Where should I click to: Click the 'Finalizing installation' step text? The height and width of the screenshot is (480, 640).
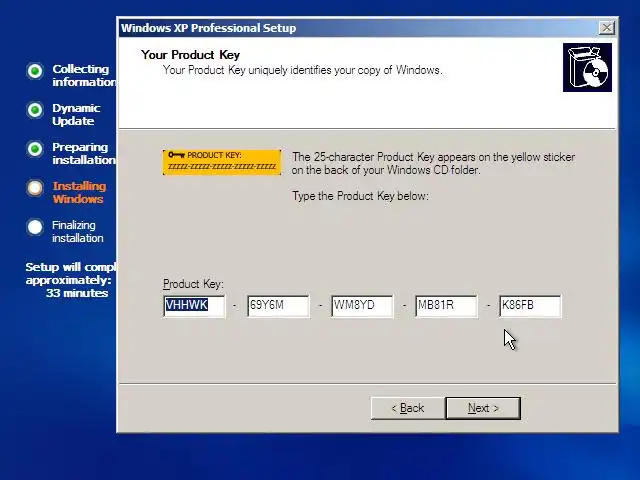click(78, 231)
